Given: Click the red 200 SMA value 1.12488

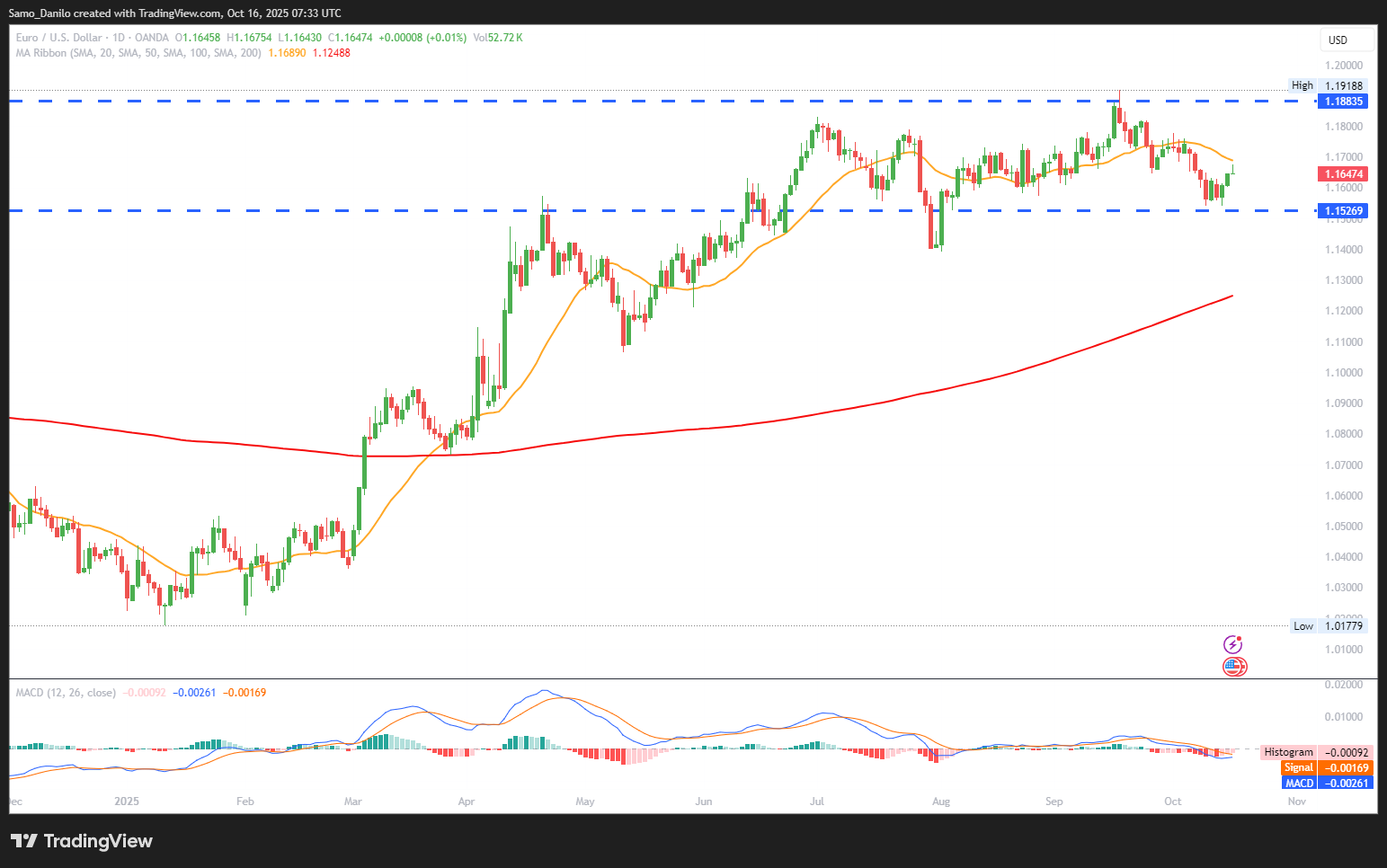Looking at the screenshot, I should [331, 53].
